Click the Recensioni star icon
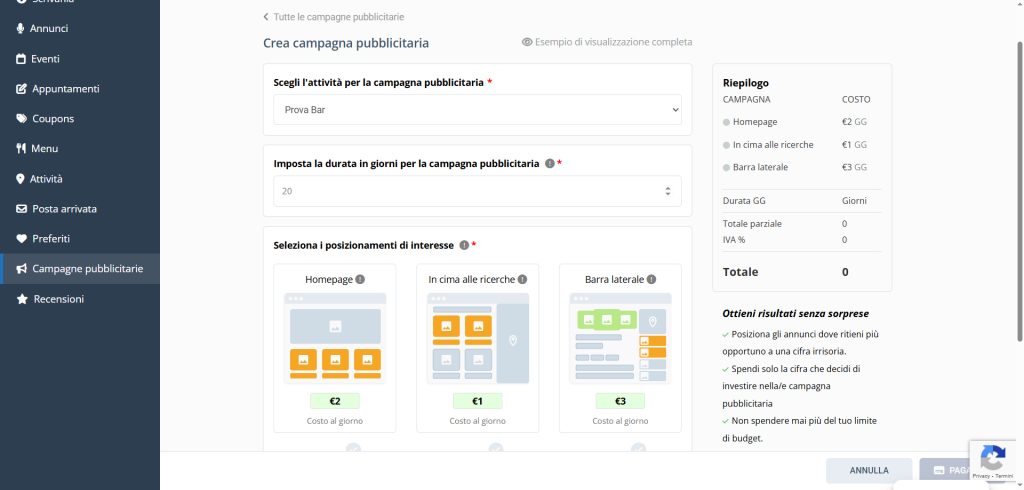 click(x=21, y=299)
